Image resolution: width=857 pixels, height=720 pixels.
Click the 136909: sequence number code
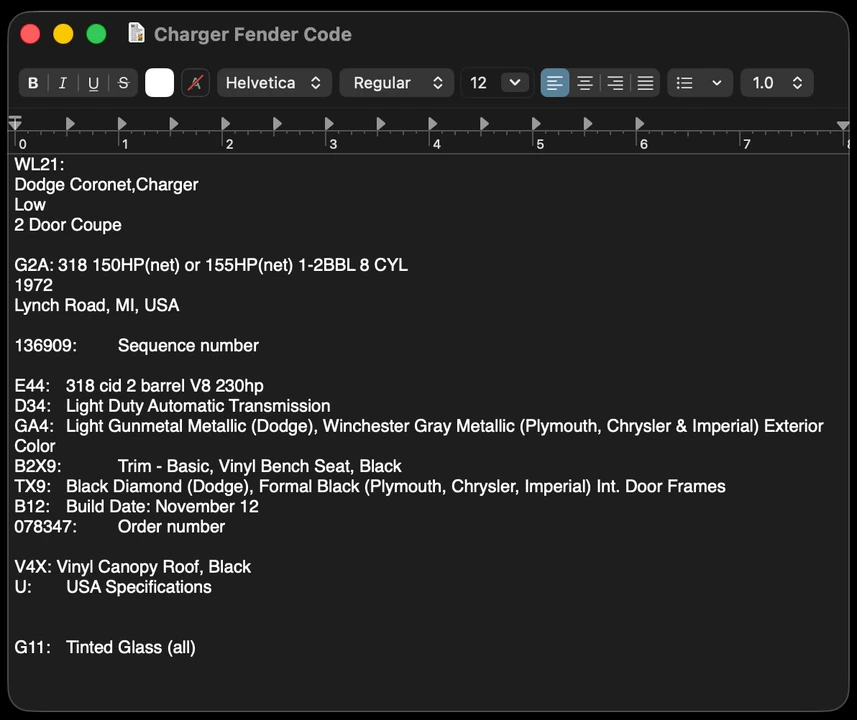pos(46,346)
